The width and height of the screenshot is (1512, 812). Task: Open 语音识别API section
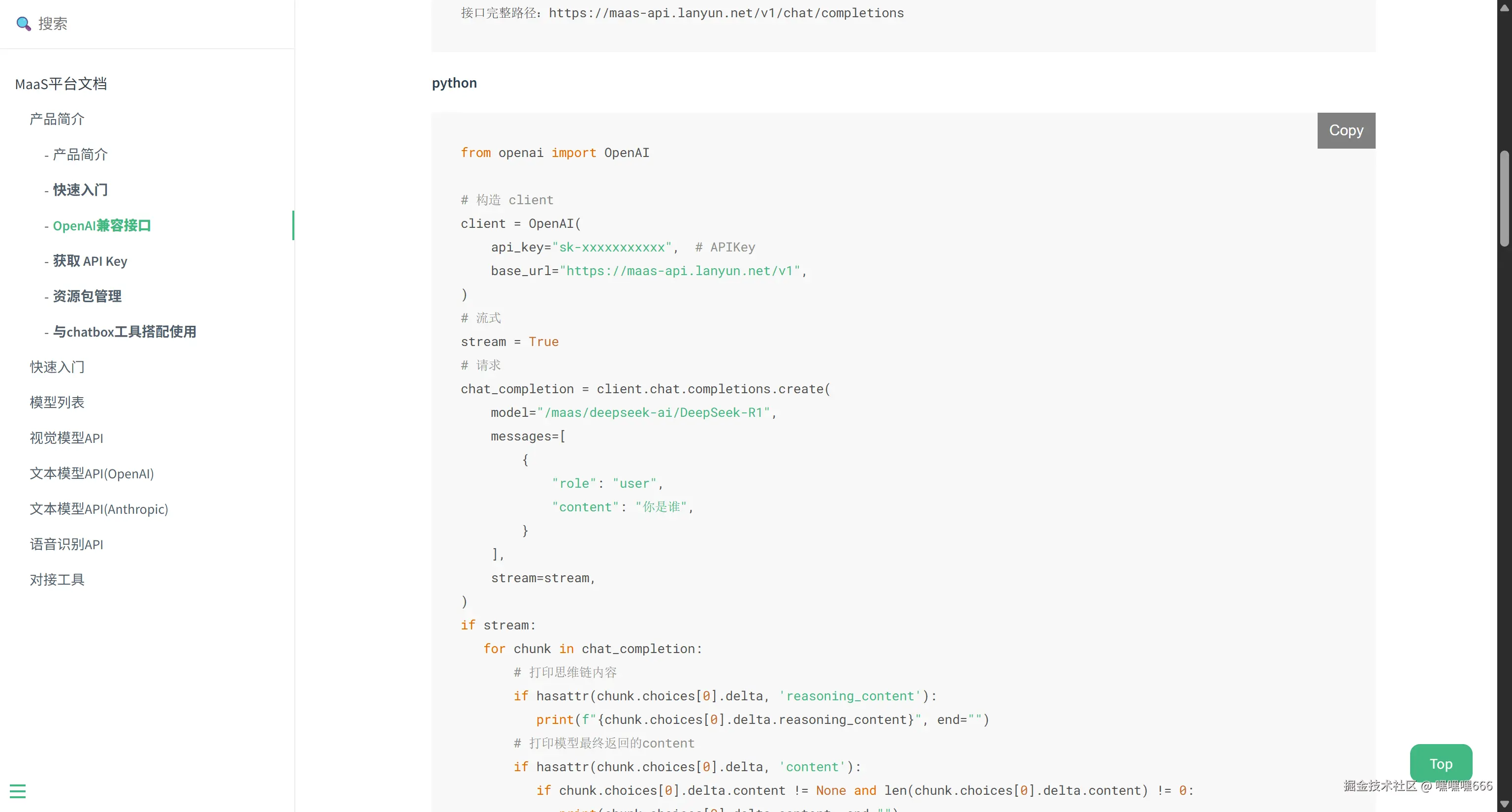(x=66, y=544)
